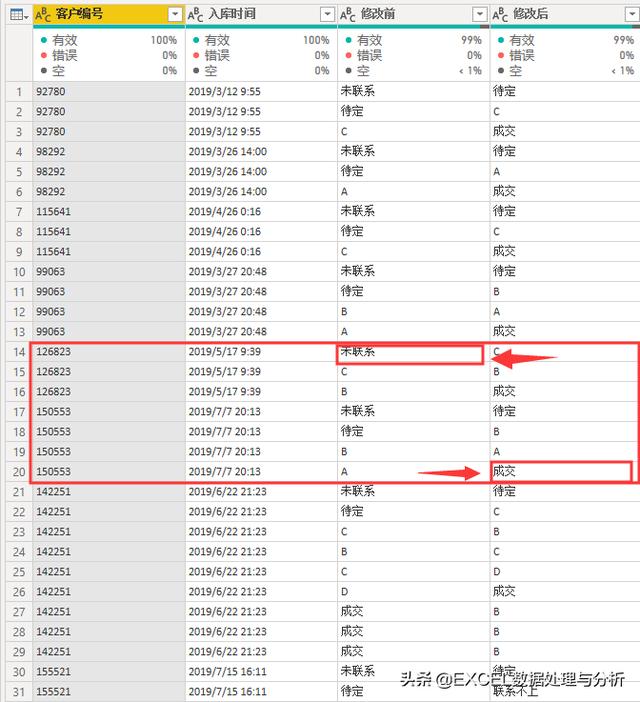Select the 客户编号 column header
640x702 pixels.
click(x=109, y=15)
